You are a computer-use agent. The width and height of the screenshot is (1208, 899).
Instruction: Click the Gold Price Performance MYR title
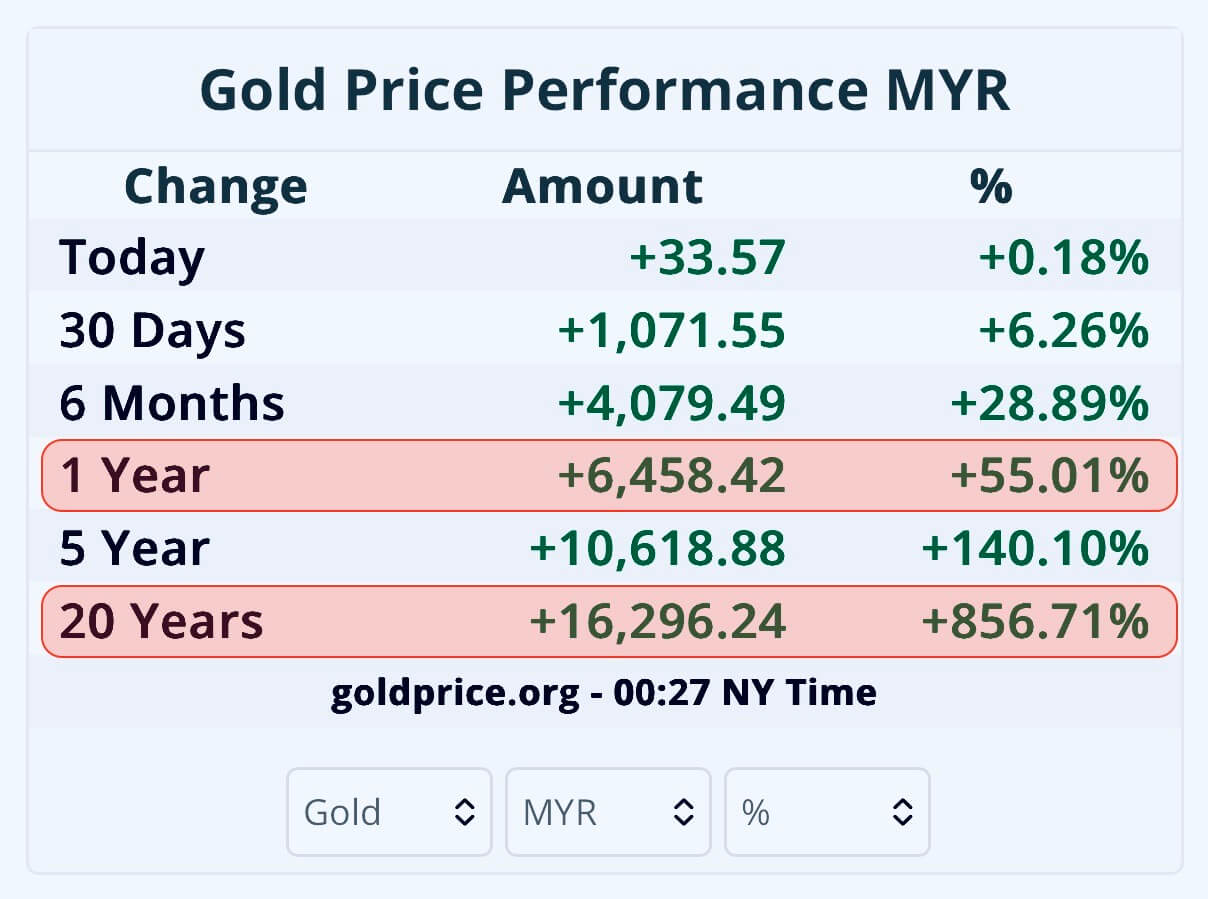pyautogui.click(x=604, y=90)
